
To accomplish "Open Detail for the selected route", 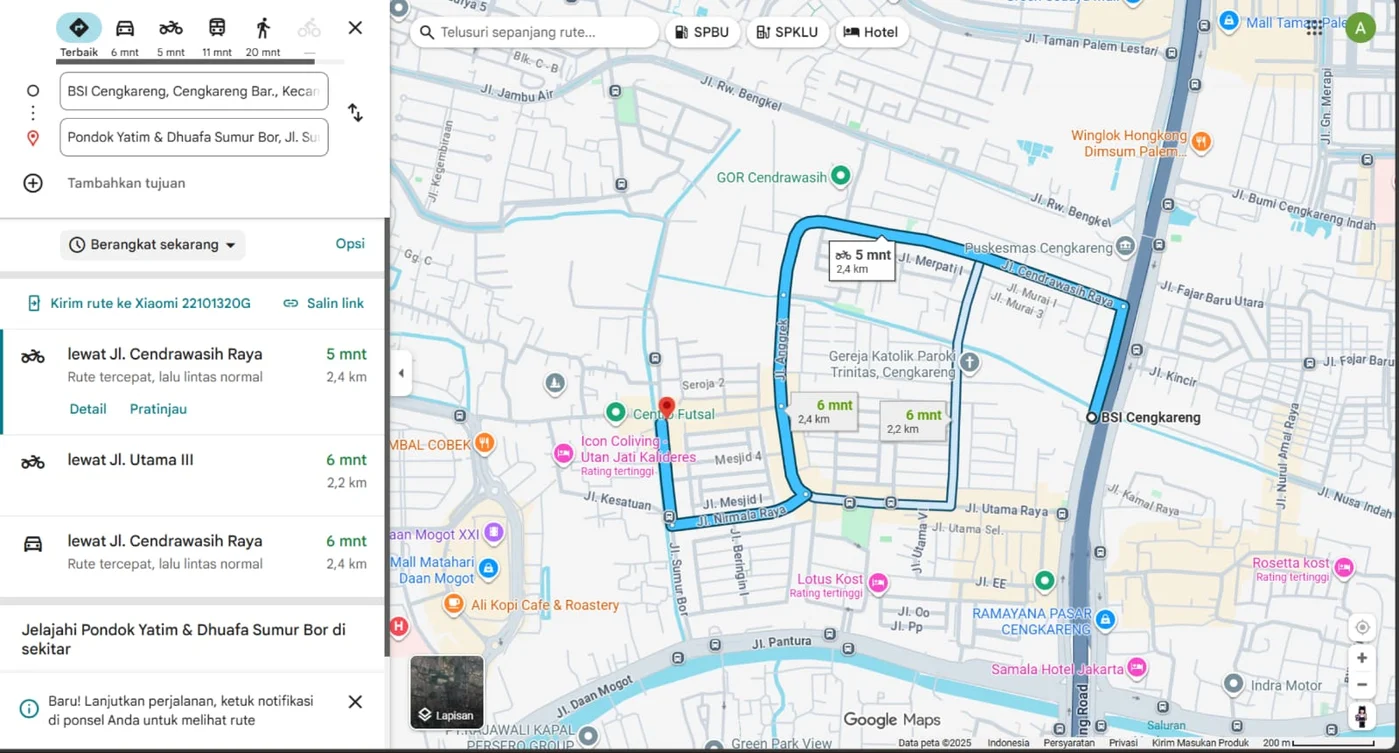I will click(x=88, y=409).
